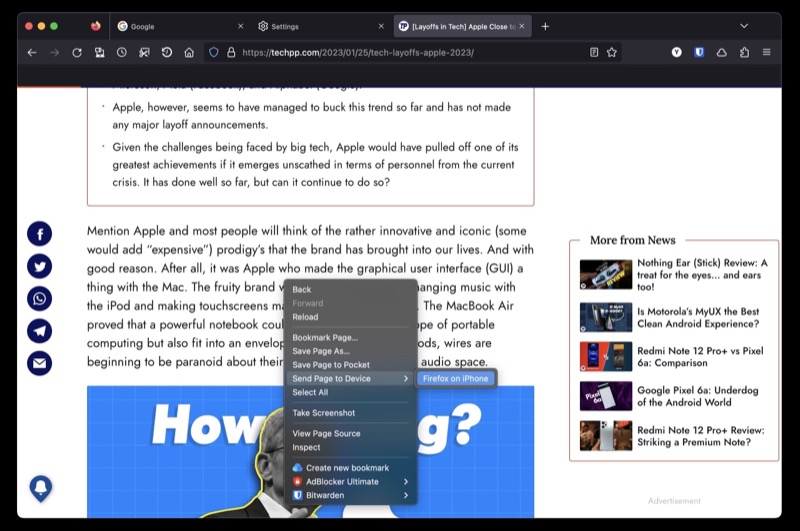Click the restore session icon in toolbar
This screenshot has width=800, height=531.
point(167,52)
